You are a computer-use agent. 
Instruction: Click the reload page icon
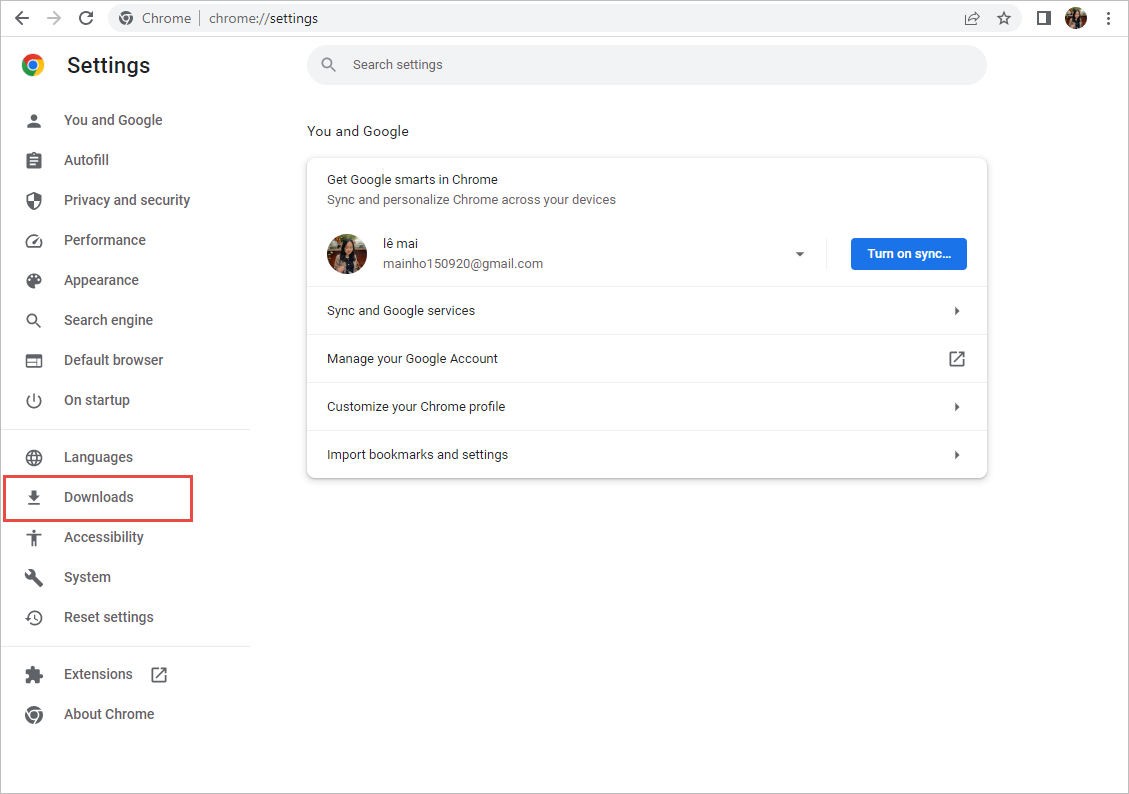click(x=86, y=18)
